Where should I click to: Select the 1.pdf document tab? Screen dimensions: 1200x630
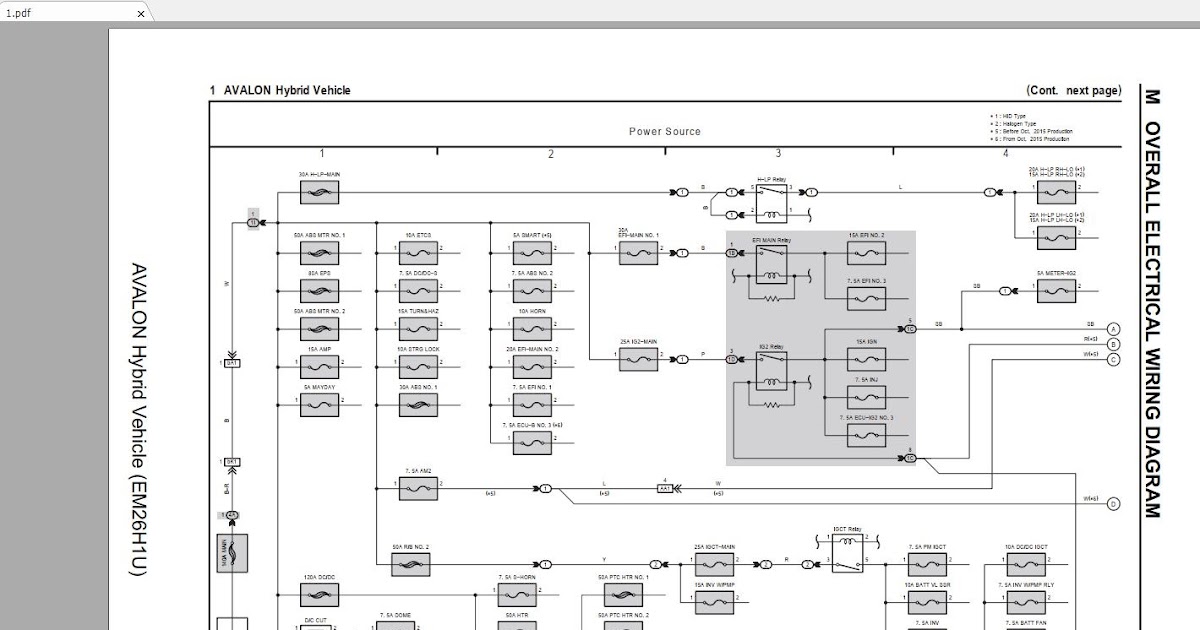pyautogui.click(x=75, y=14)
